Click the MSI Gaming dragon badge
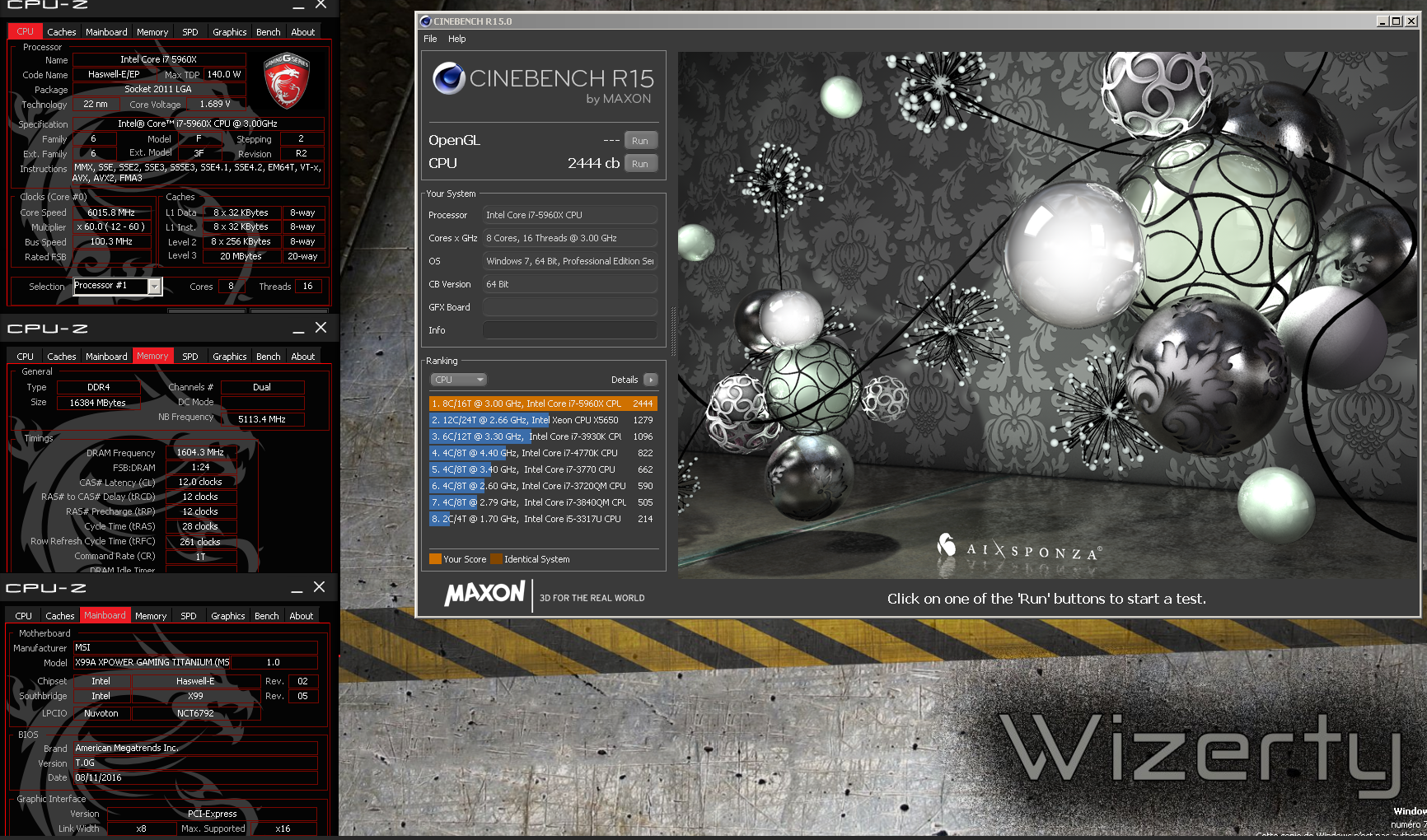 click(x=286, y=82)
